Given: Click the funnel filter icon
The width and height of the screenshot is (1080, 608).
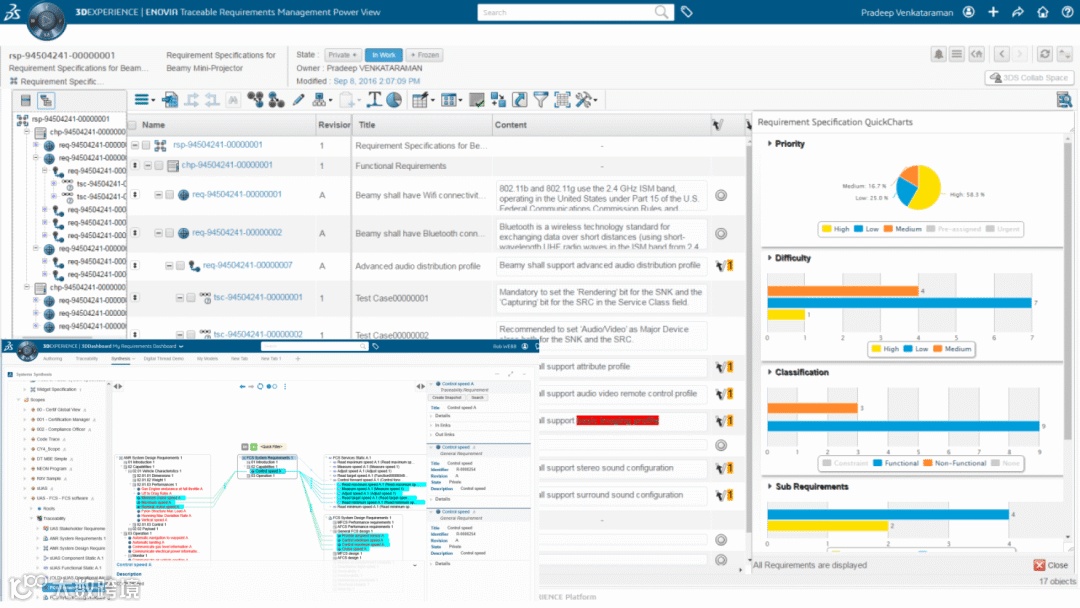Looking at the screenshot, I should click(x=541, y=100).
